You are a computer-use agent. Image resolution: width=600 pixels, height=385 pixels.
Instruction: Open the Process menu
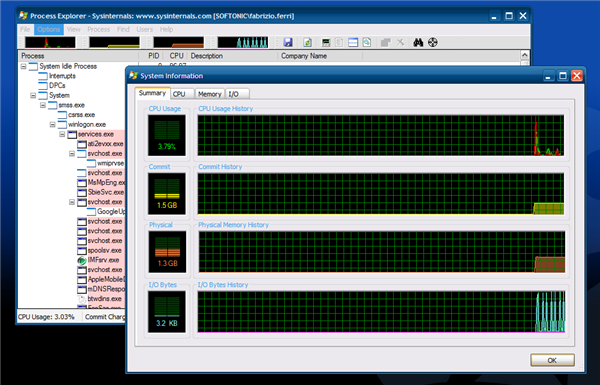(x=98, y=29)
